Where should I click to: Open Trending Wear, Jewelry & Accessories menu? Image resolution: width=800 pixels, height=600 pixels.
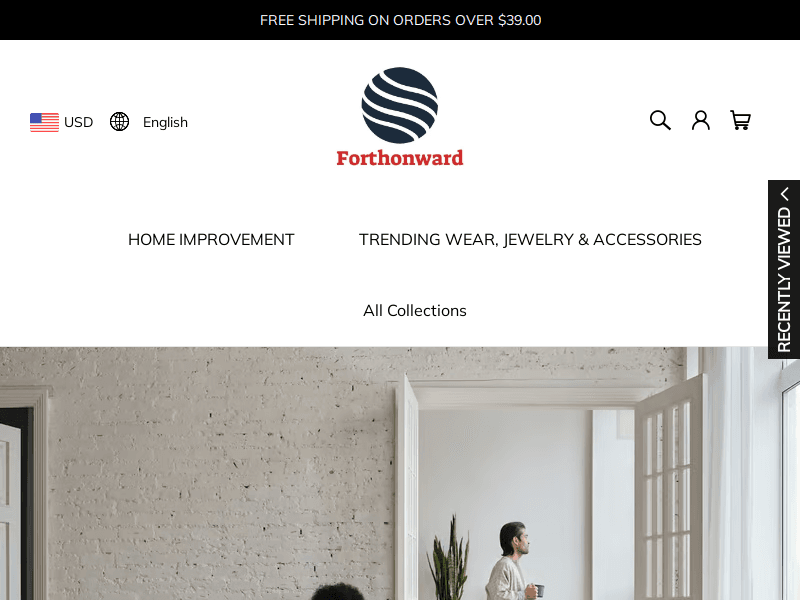click(x=530, y=240)
